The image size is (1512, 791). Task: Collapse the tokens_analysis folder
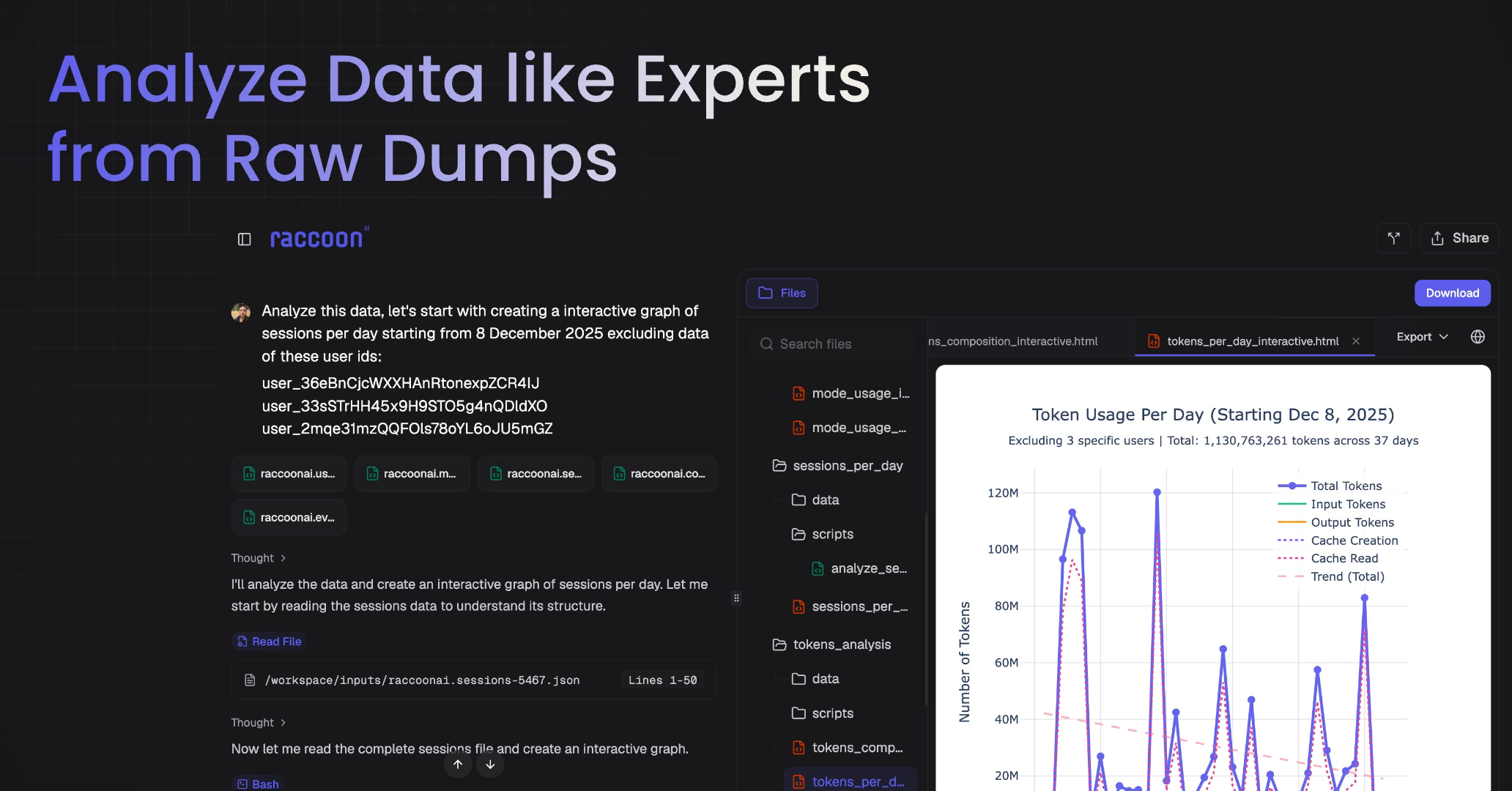click(x=841, y=645)
